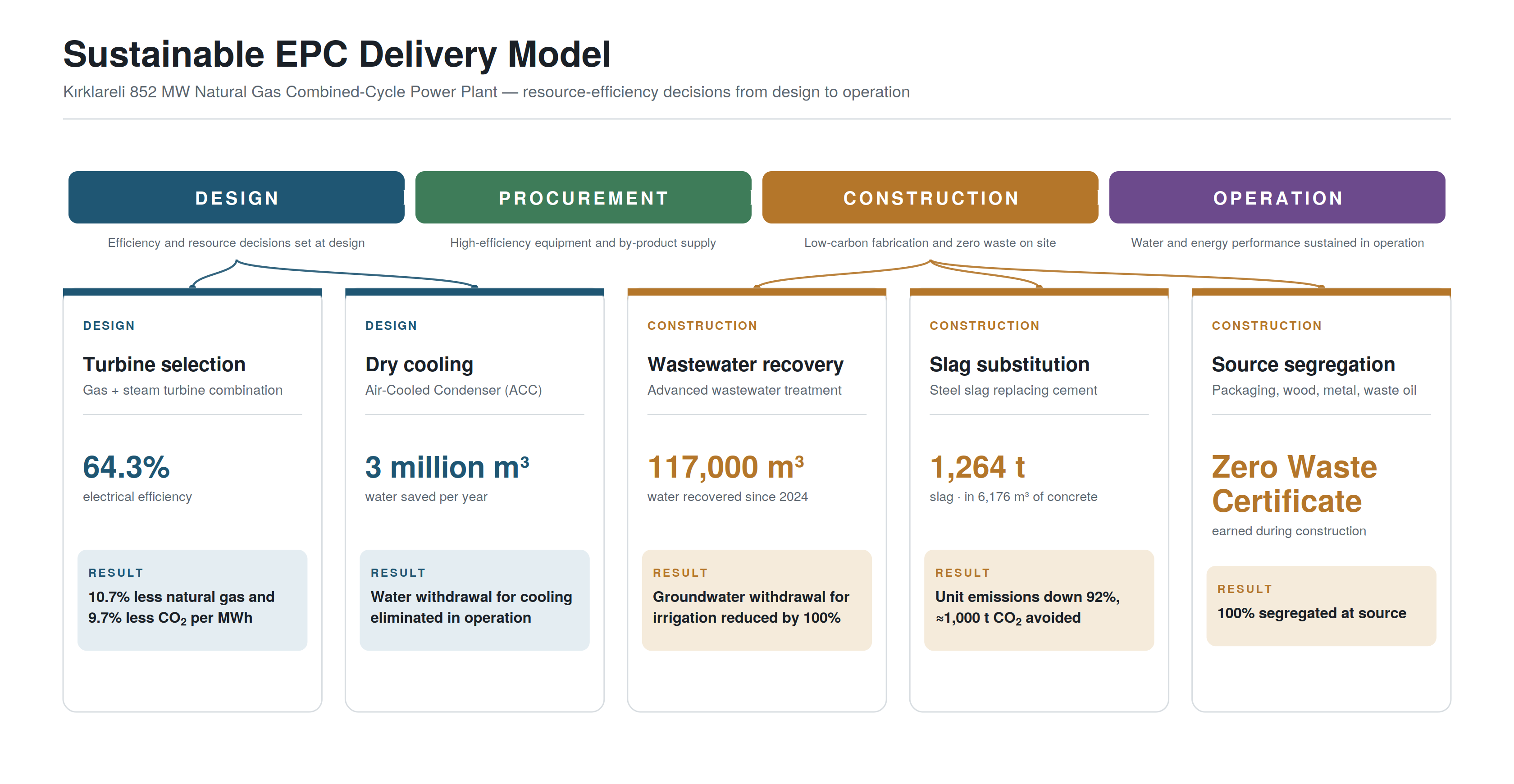
Task: Click the 'Water withdrawal for cooling' result box
Action: (474, 600)
